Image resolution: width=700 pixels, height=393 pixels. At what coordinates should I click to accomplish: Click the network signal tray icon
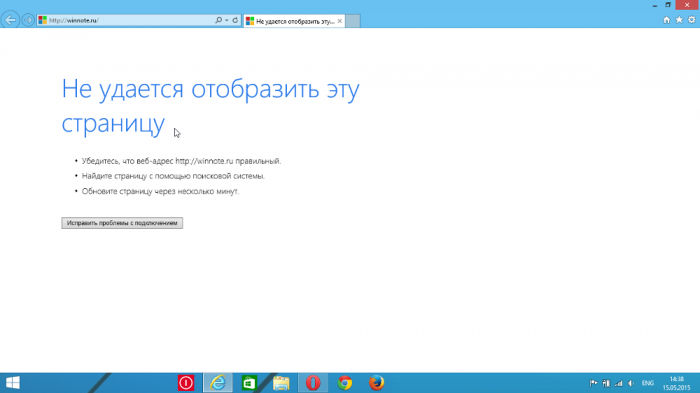pos(619,383)
